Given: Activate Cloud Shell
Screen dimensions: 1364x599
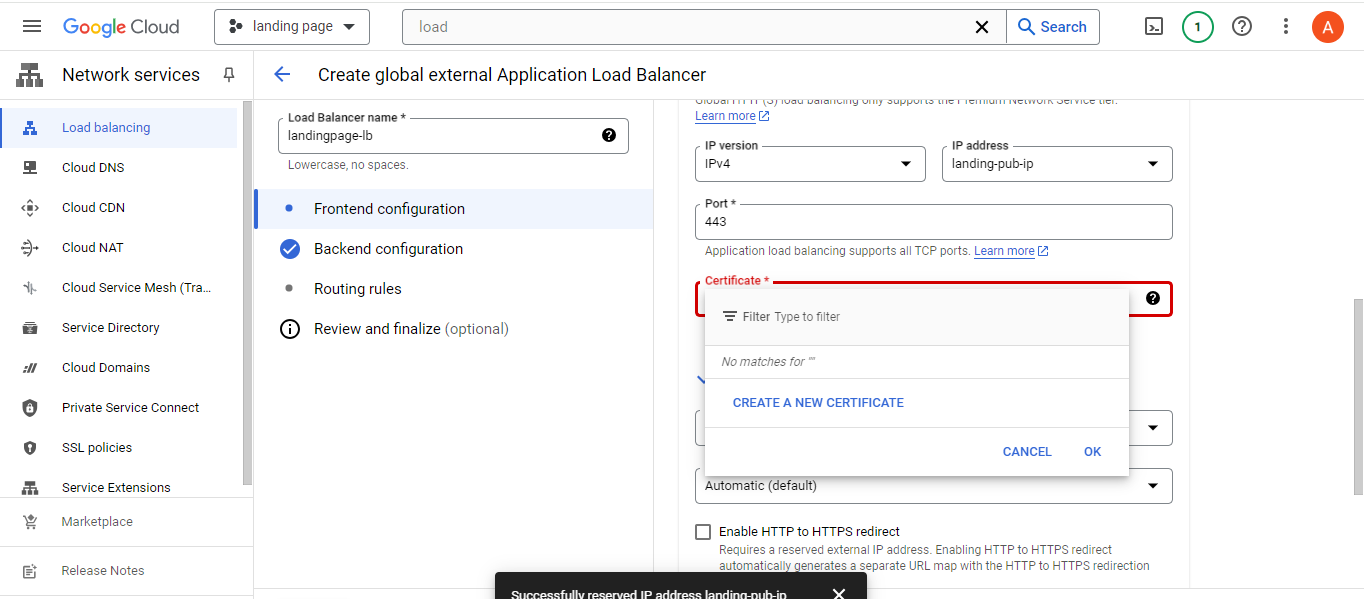Looking at the screenshot, I should coord(1153,26).
